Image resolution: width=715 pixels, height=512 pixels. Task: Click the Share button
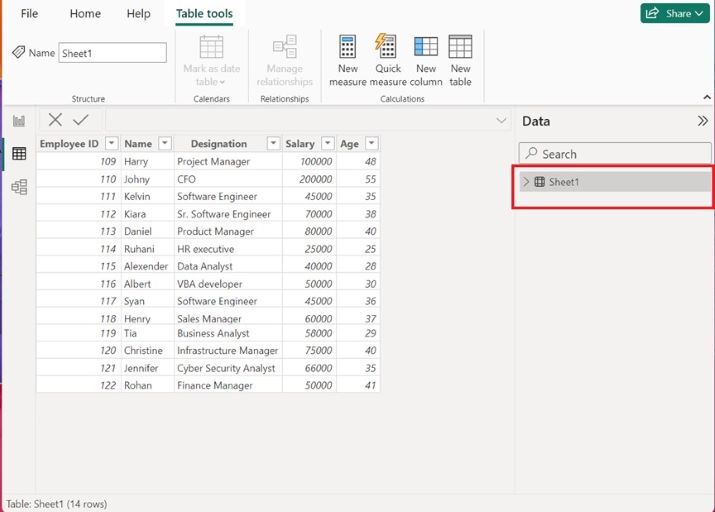pyautogui.click(x=675, y=13)
